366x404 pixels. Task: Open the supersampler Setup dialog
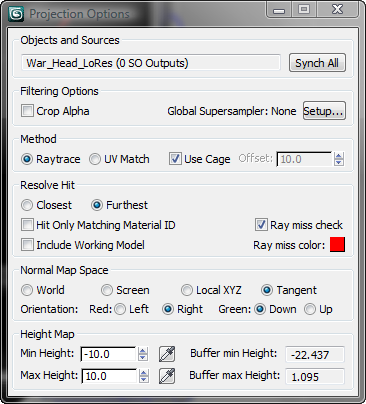coord(324,111)
